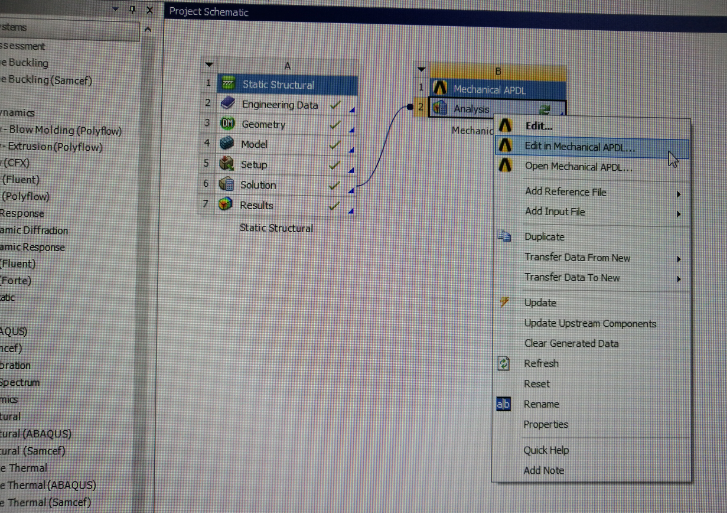
Task: Open system B header dropdown arrow
Action: [x=421, y=70]
